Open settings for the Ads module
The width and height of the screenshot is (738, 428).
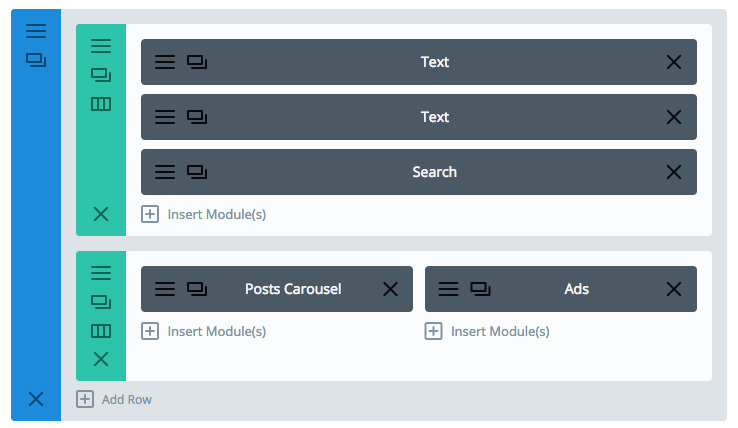(x=449, y=289)
